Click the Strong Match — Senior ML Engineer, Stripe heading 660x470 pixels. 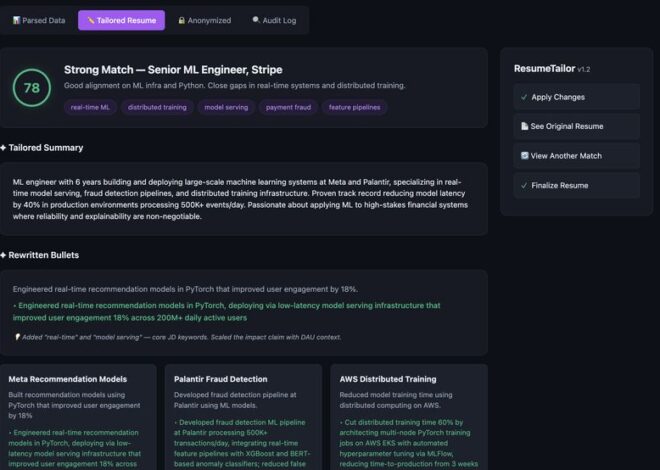(173, 70)
